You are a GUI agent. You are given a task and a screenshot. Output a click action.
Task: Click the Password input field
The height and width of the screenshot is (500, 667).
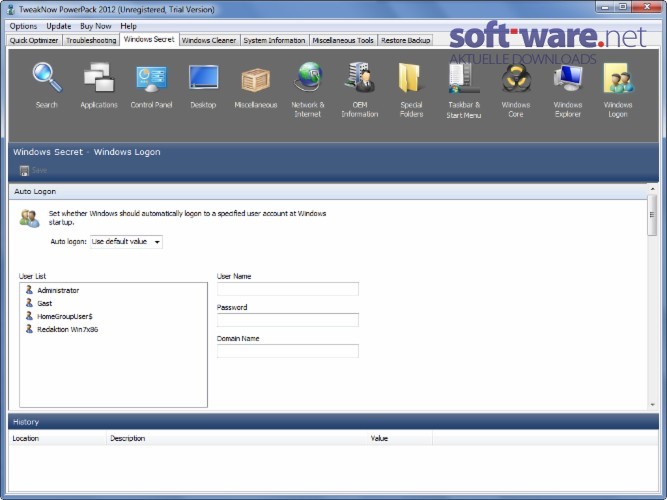coord(288,320)
